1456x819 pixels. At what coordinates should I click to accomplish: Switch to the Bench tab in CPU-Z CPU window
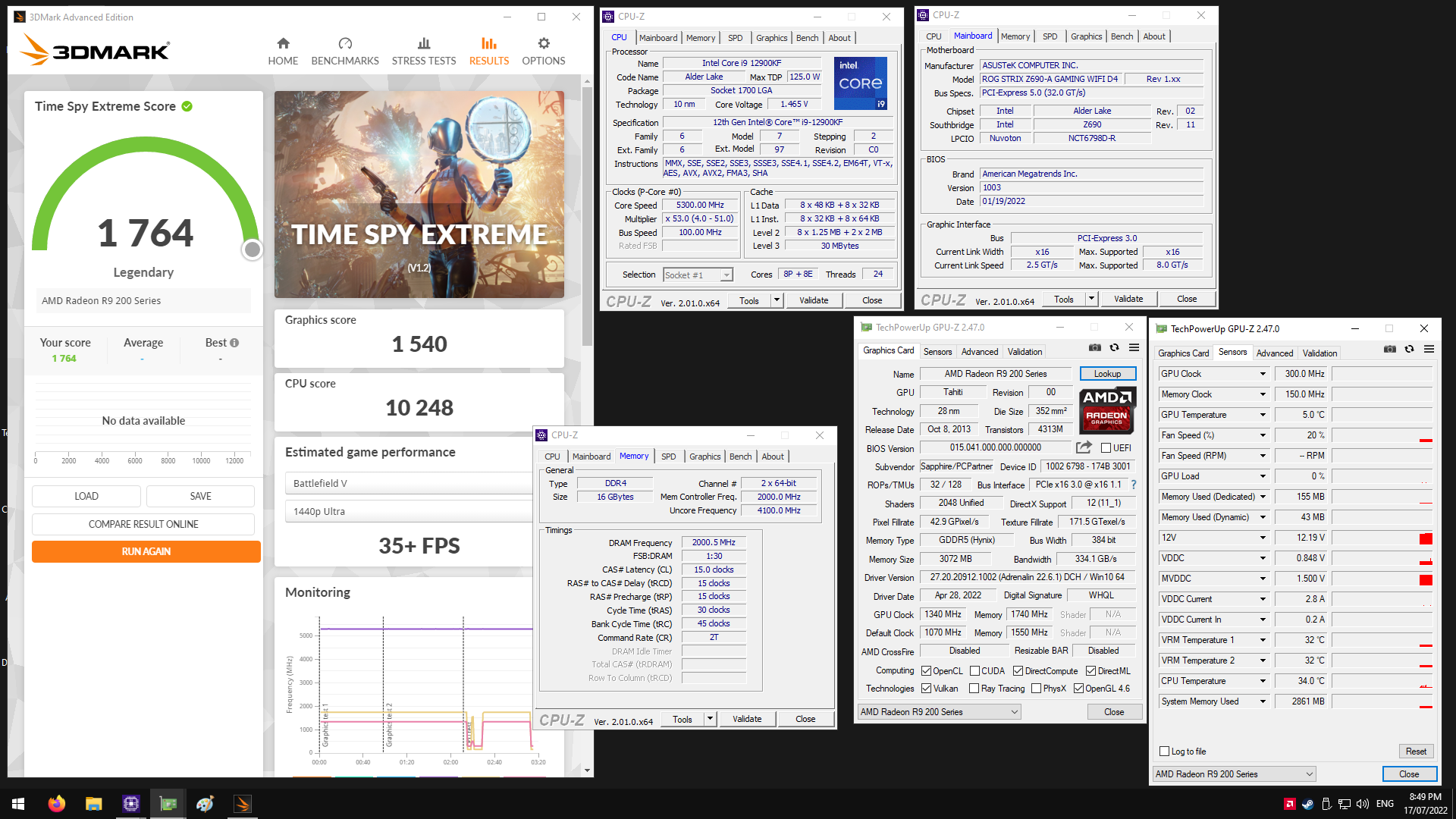point(807,38)
